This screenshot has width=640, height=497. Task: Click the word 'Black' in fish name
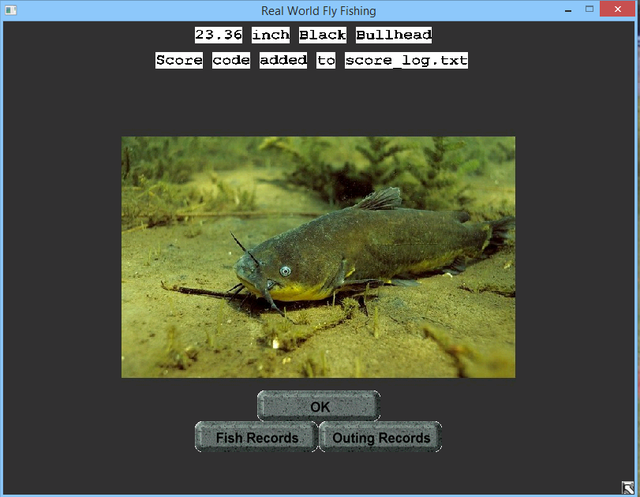[322, 35]
